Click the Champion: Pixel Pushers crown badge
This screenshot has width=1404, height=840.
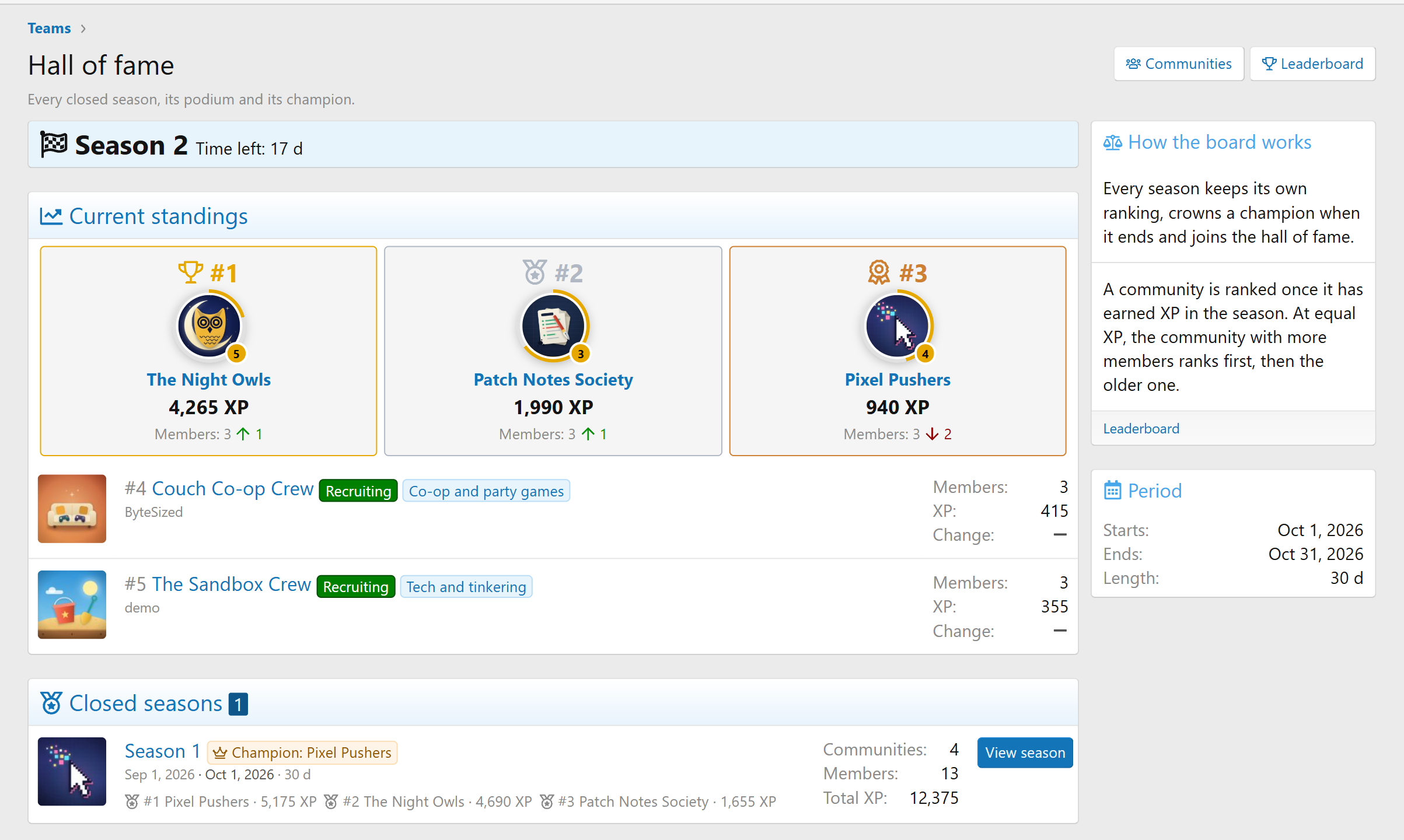(x=302, y=752)
